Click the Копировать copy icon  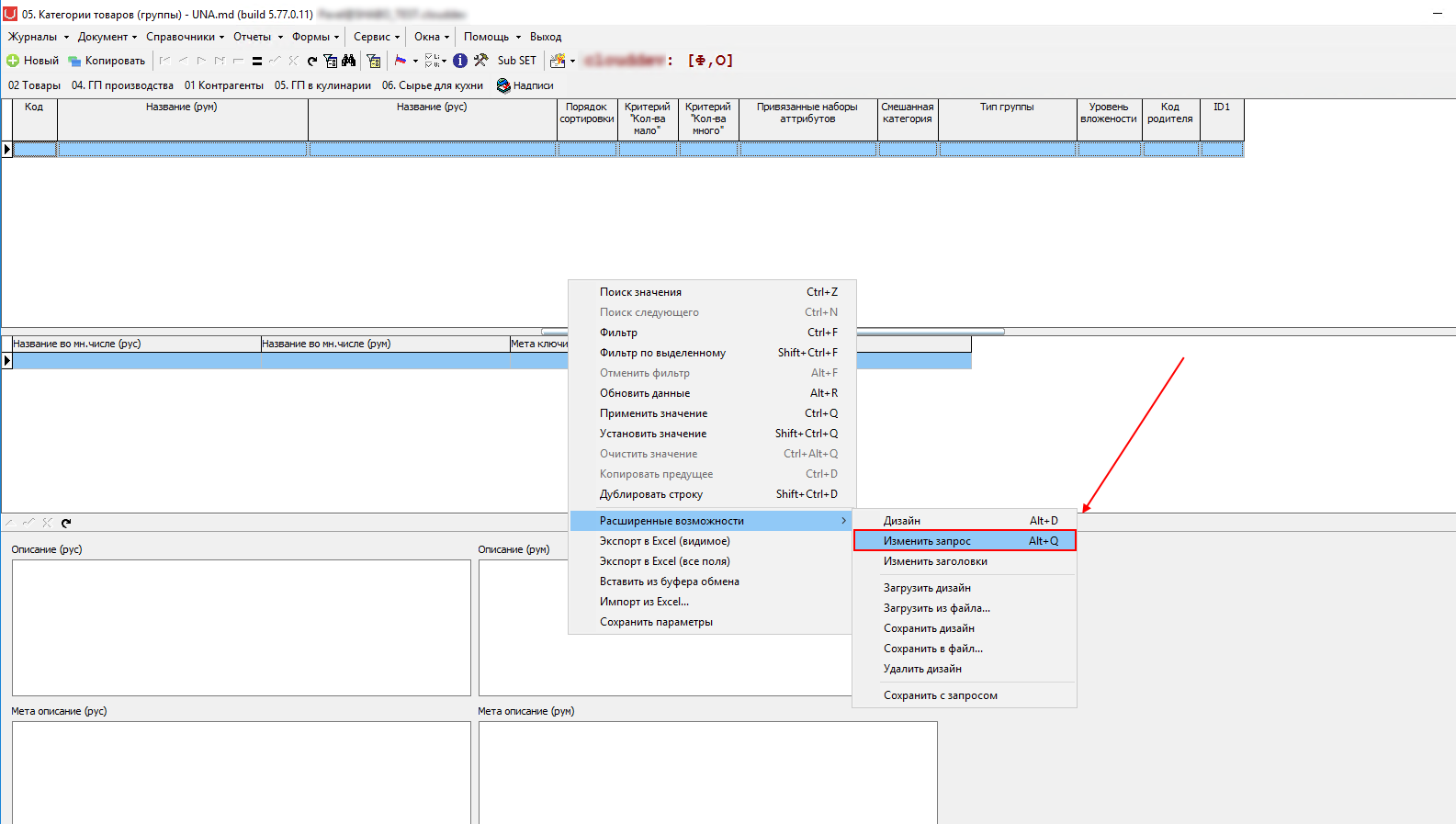click(74, 61)
